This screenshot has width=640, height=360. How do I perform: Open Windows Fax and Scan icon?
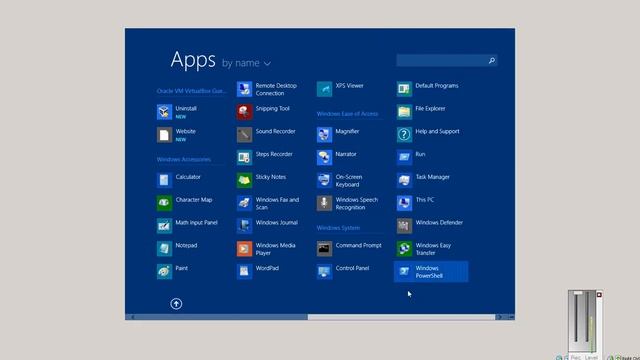(x=244, y=203)
